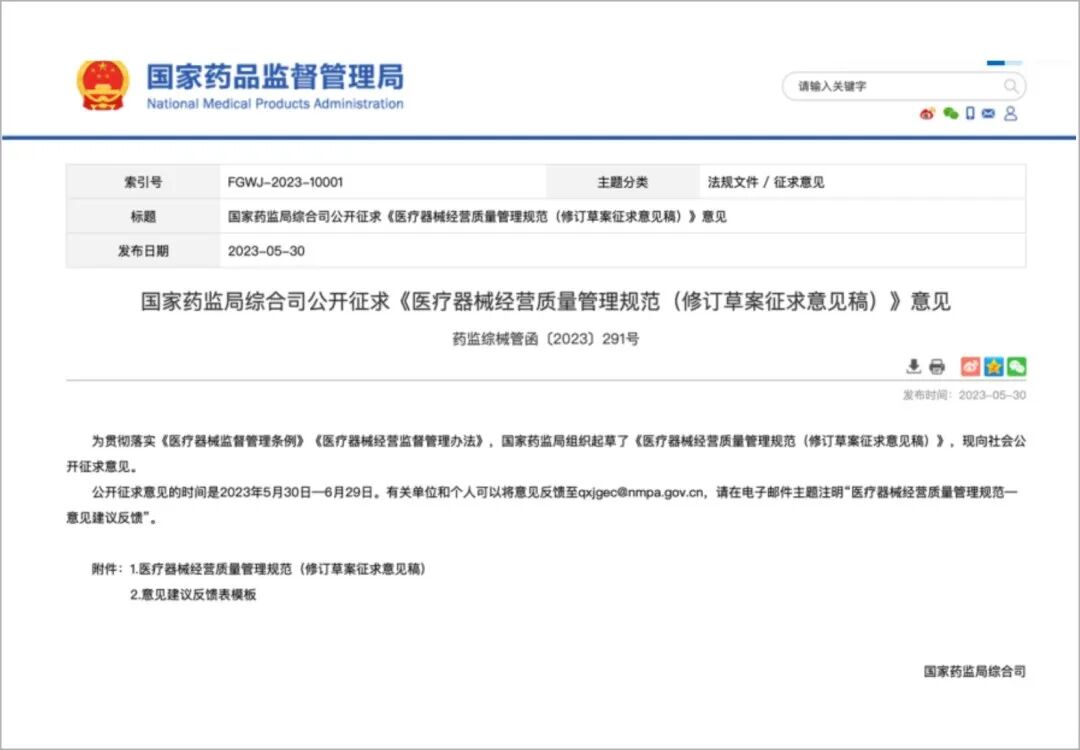Viewport: 1080px width, 750px height.
Task: Click the download icon below the notice title
Action: [x=914, y=366]
